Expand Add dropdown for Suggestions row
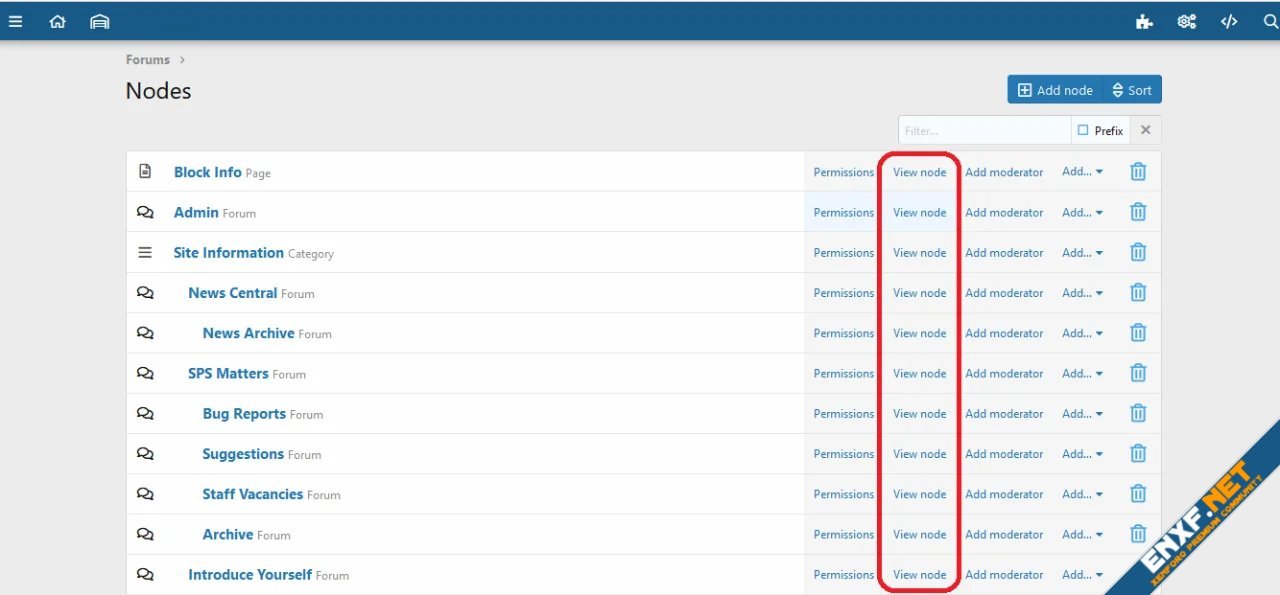The width and height of the screenshot is (1280, 595). pyautogui.click(x=1082, y=454)
